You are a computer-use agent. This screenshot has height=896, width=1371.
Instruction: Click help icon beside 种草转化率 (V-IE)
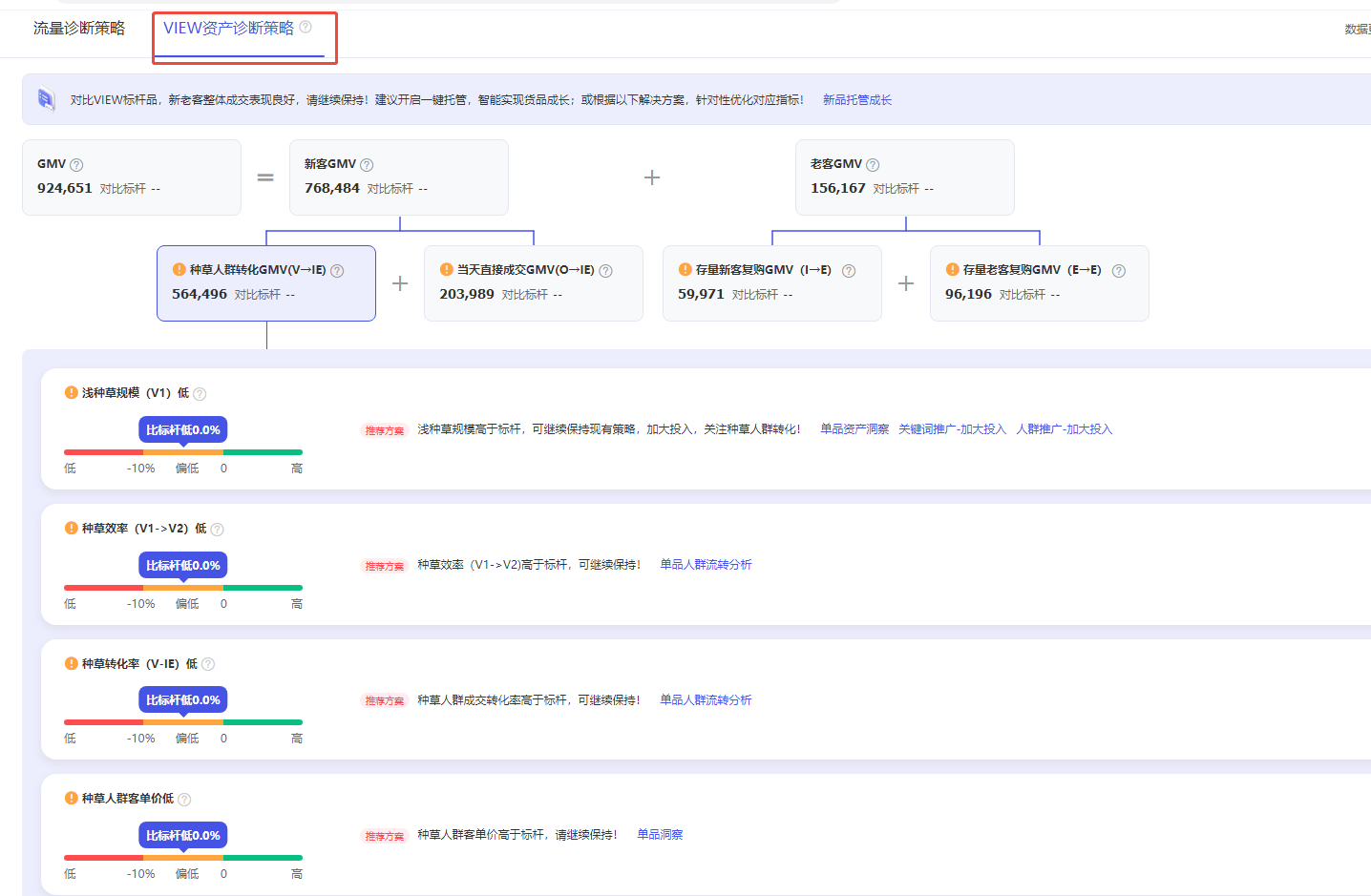pos(208,664)
